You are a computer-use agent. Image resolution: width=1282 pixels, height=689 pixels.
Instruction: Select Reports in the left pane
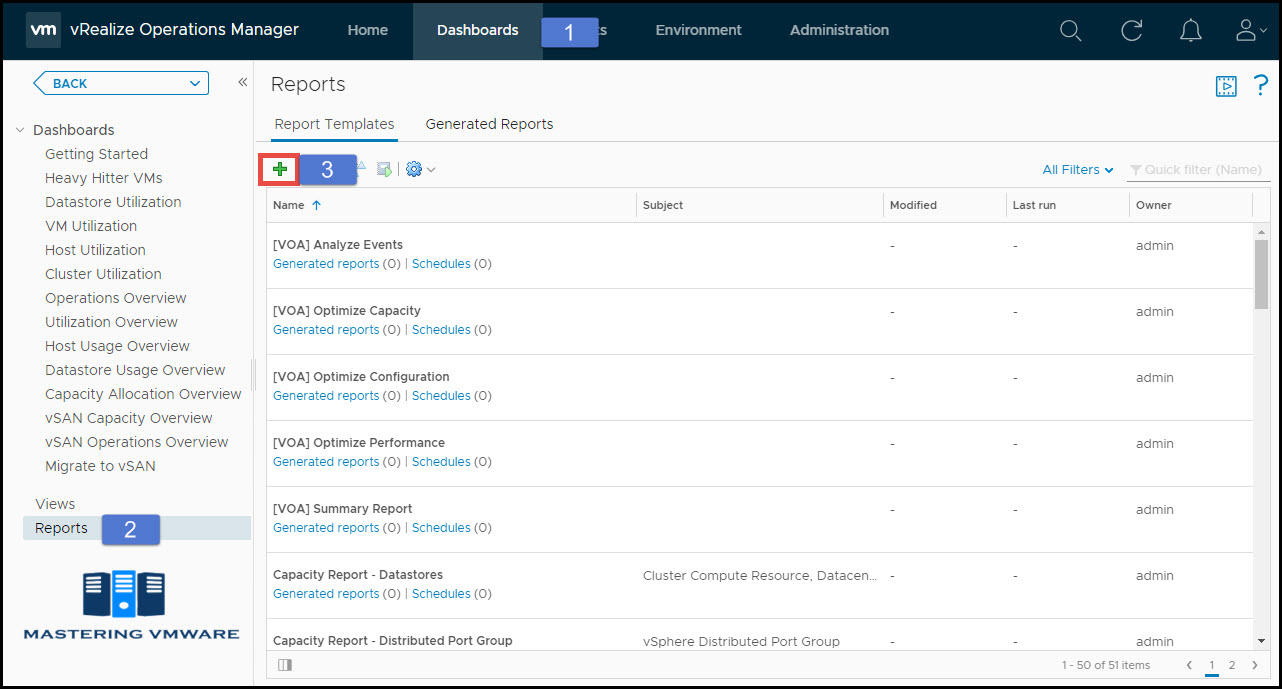(137, 528)
